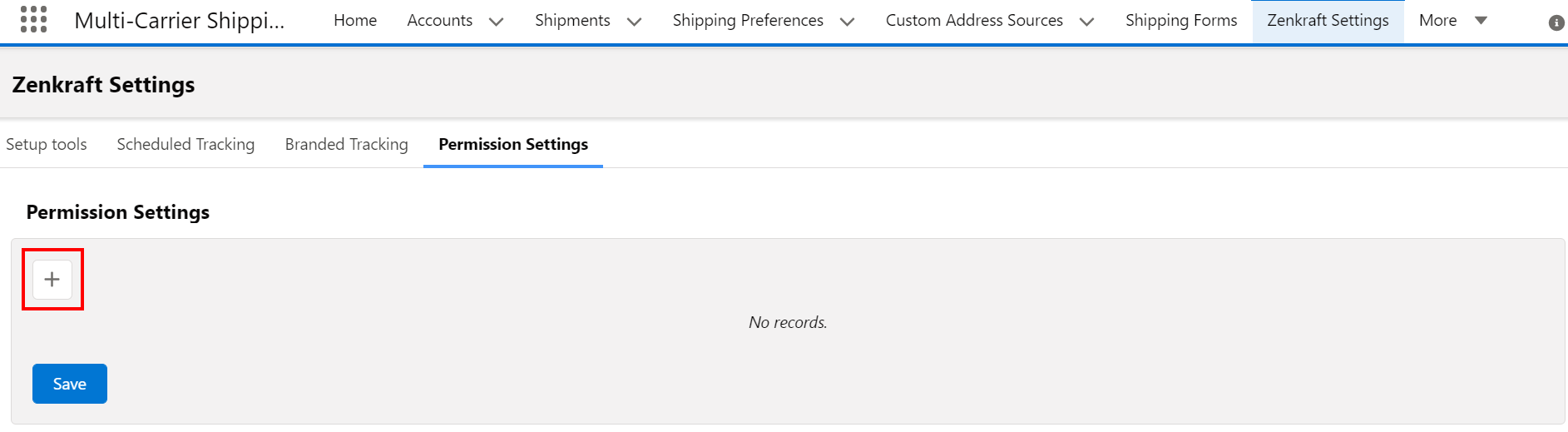This screenshot has height=432, width=1568.
Task: Open Custom Address Sources chevron menu
Action: tap(1086, 22)
